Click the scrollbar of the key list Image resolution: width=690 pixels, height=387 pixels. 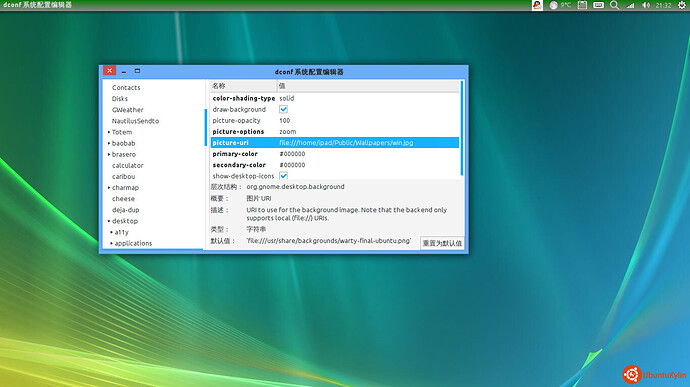pyautogui.click(x=462, y=128)
